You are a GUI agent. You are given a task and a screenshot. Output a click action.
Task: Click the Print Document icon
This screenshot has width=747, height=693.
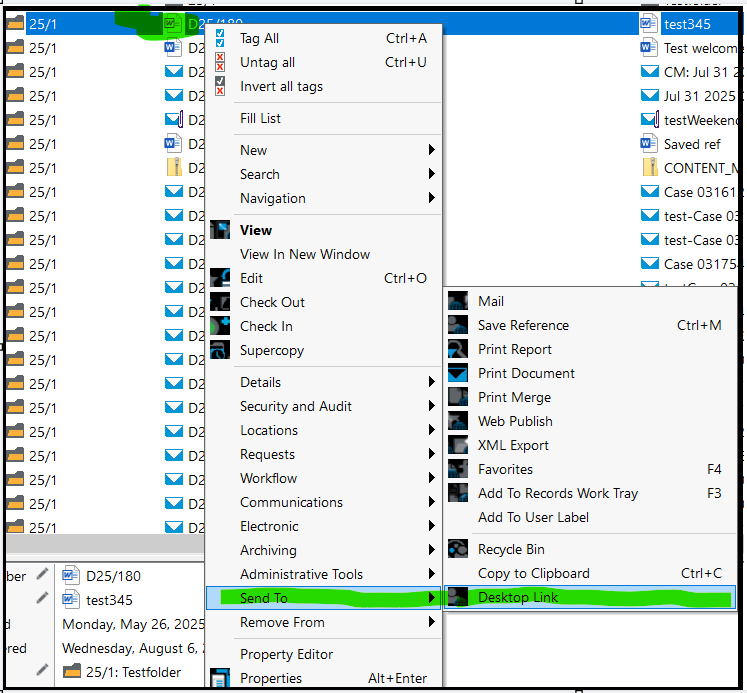(458, 373)
